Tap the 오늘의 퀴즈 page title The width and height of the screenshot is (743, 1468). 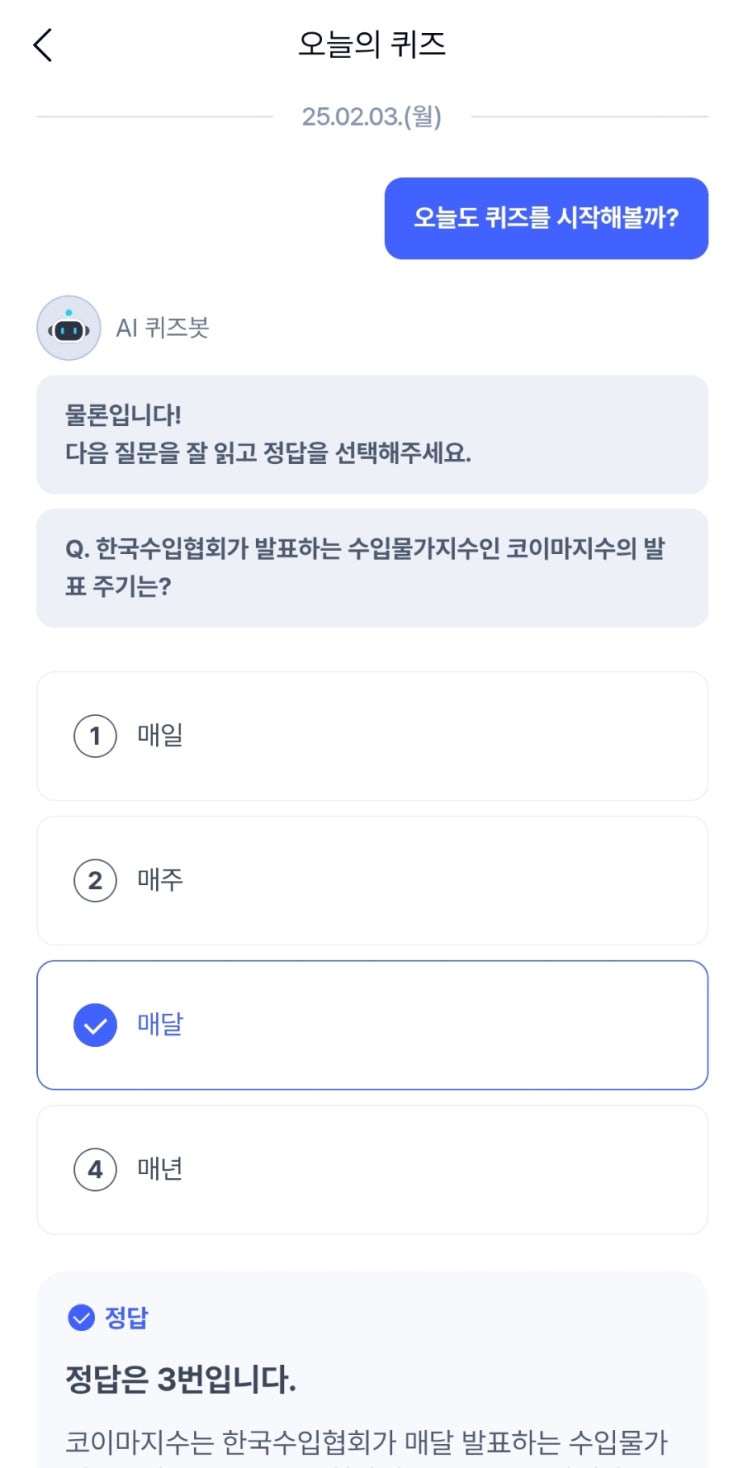coord(372,45)
